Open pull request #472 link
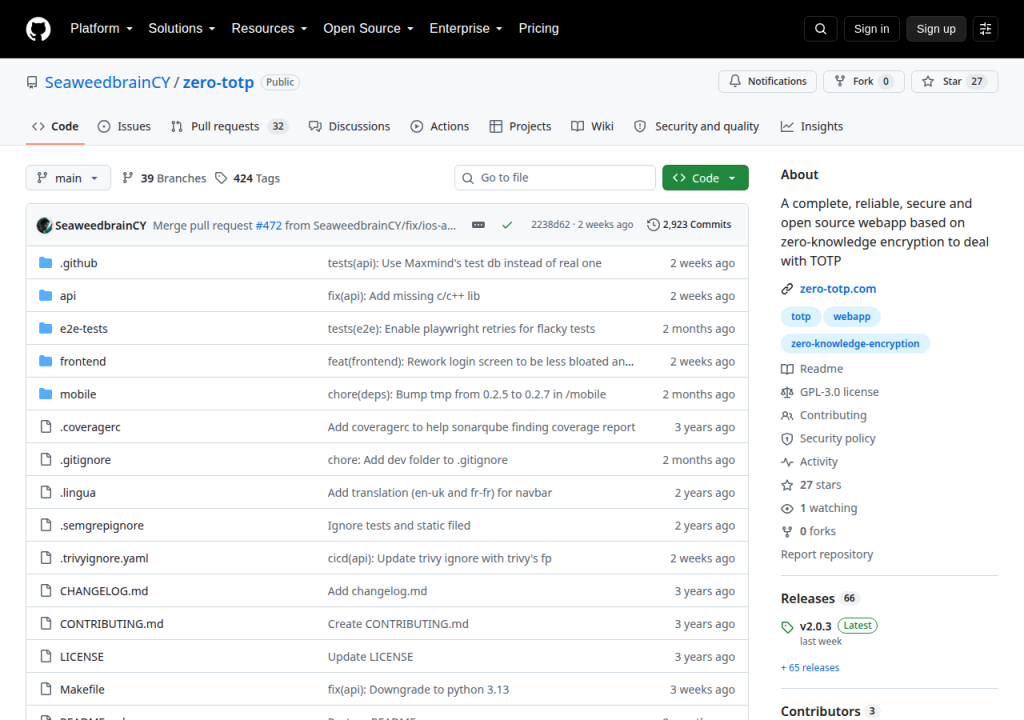 click(x=268, y=225)
